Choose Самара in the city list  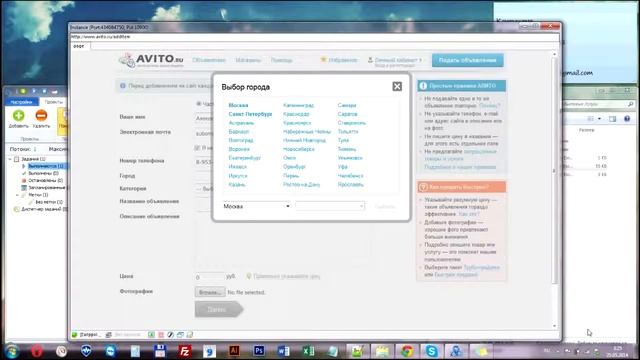coord(347,105)
